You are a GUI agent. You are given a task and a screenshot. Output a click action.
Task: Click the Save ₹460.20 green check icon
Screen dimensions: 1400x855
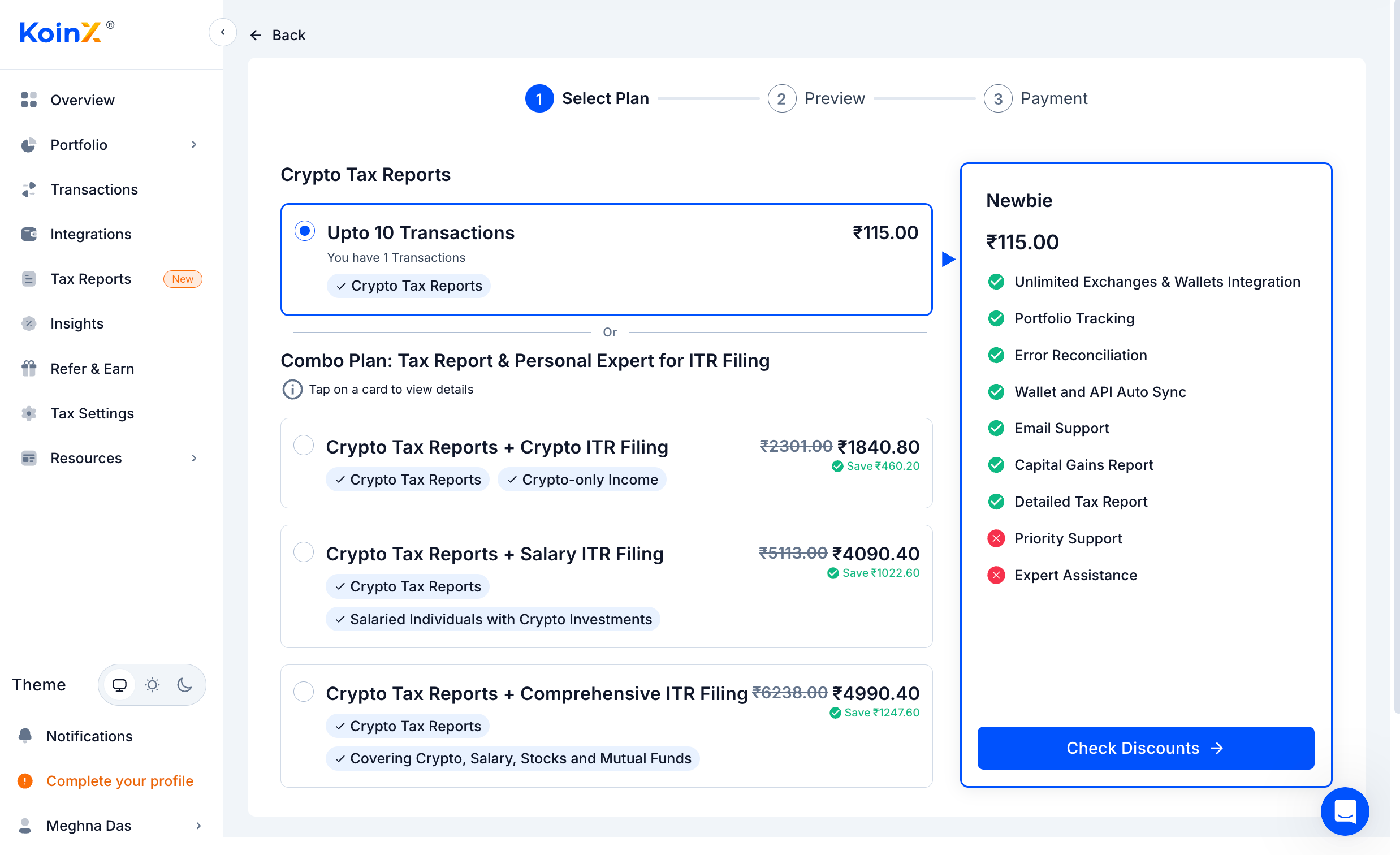pos(837,466)
